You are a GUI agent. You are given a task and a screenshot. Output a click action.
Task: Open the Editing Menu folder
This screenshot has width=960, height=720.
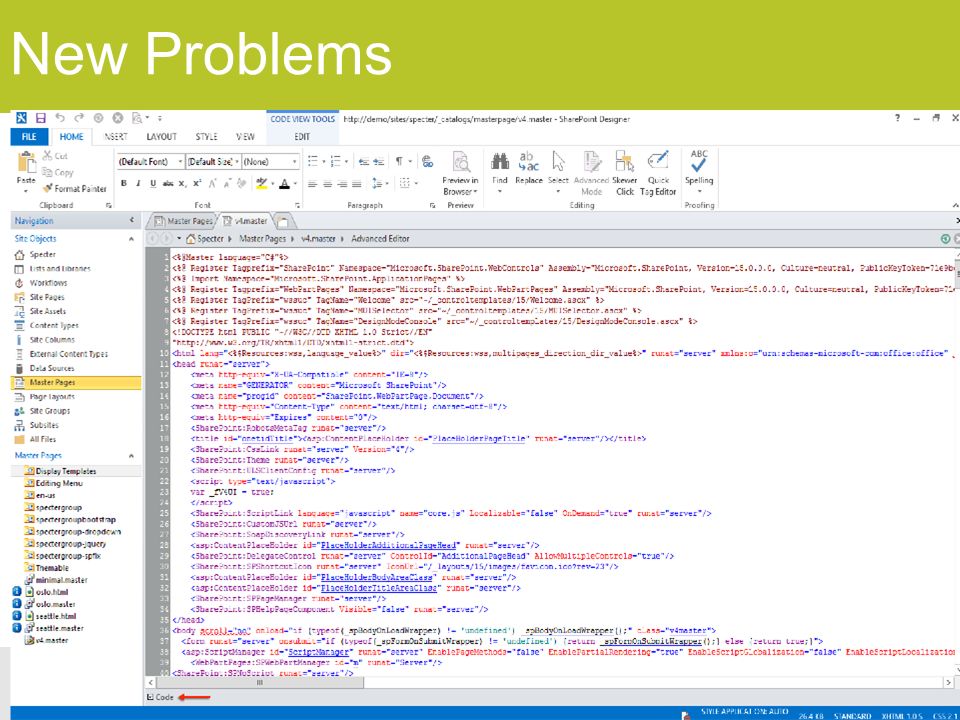pyautogui.click(x=59, y=483)
